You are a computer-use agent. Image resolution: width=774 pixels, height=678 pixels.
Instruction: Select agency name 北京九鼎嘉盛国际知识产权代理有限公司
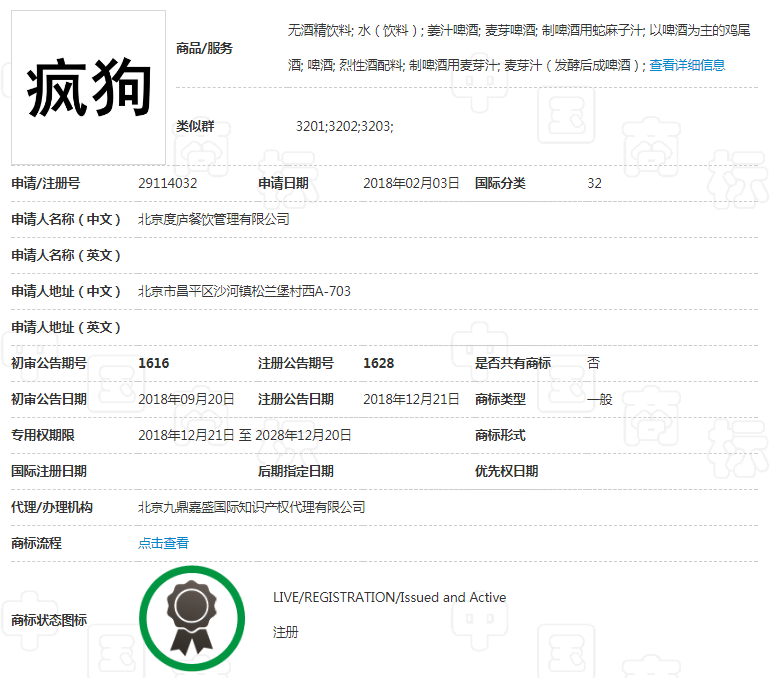[251, 507]
